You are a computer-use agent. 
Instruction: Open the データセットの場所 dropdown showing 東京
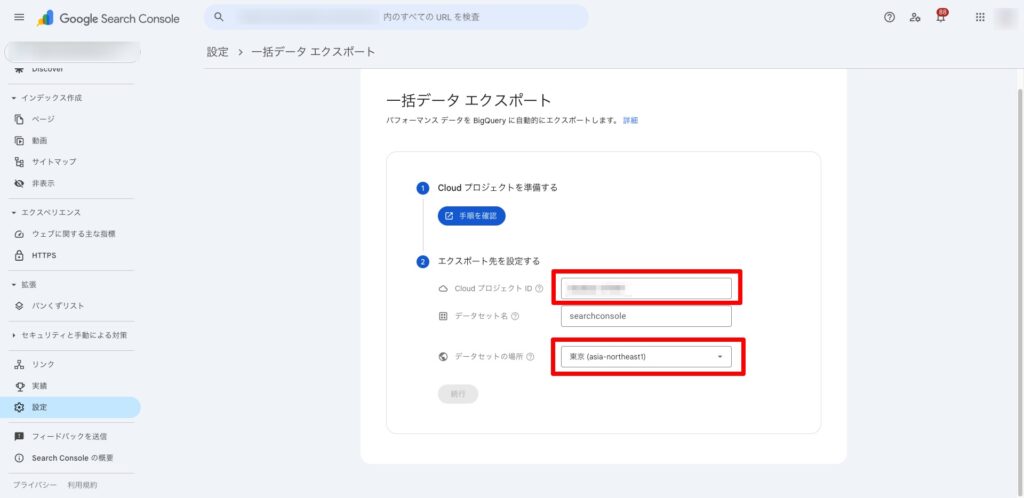coord(646,356)
